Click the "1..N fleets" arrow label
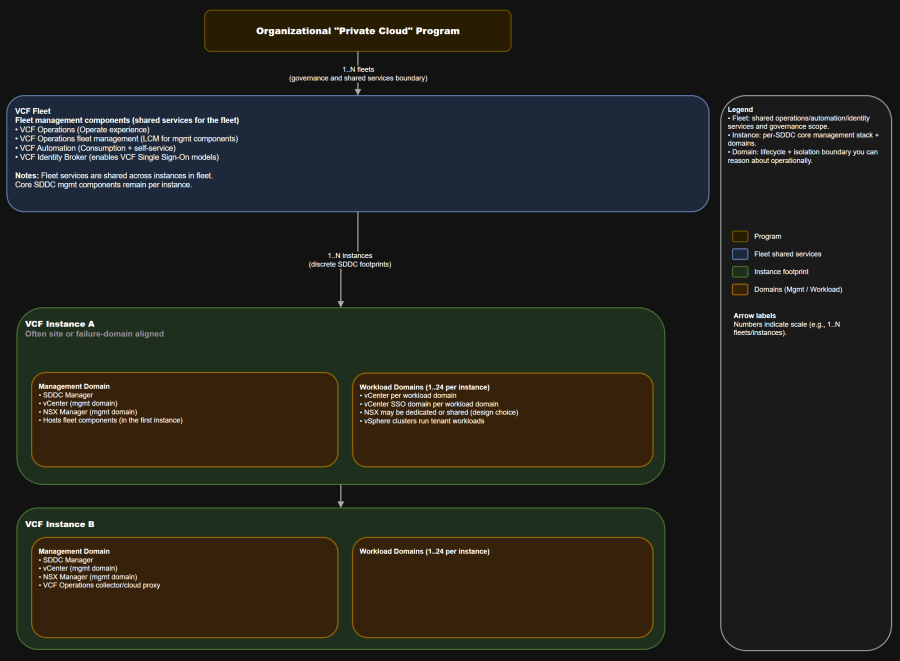 tap(357, 69)
